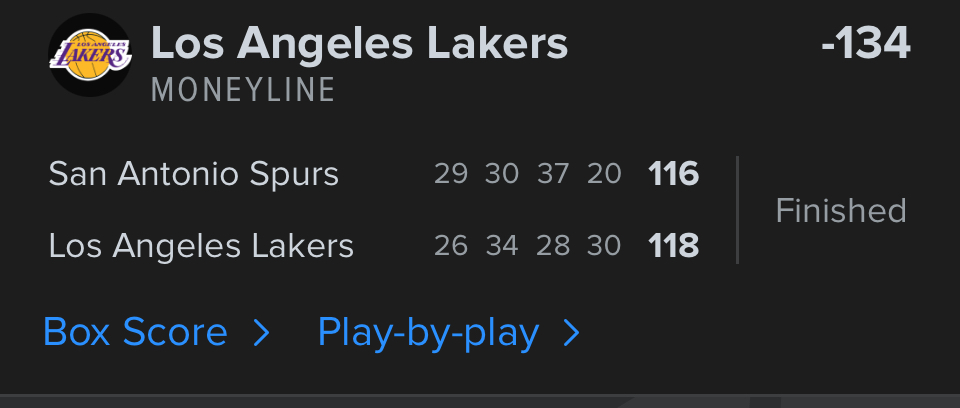Click Lakers final score 118
960x408 pixels.
[673, 245]
